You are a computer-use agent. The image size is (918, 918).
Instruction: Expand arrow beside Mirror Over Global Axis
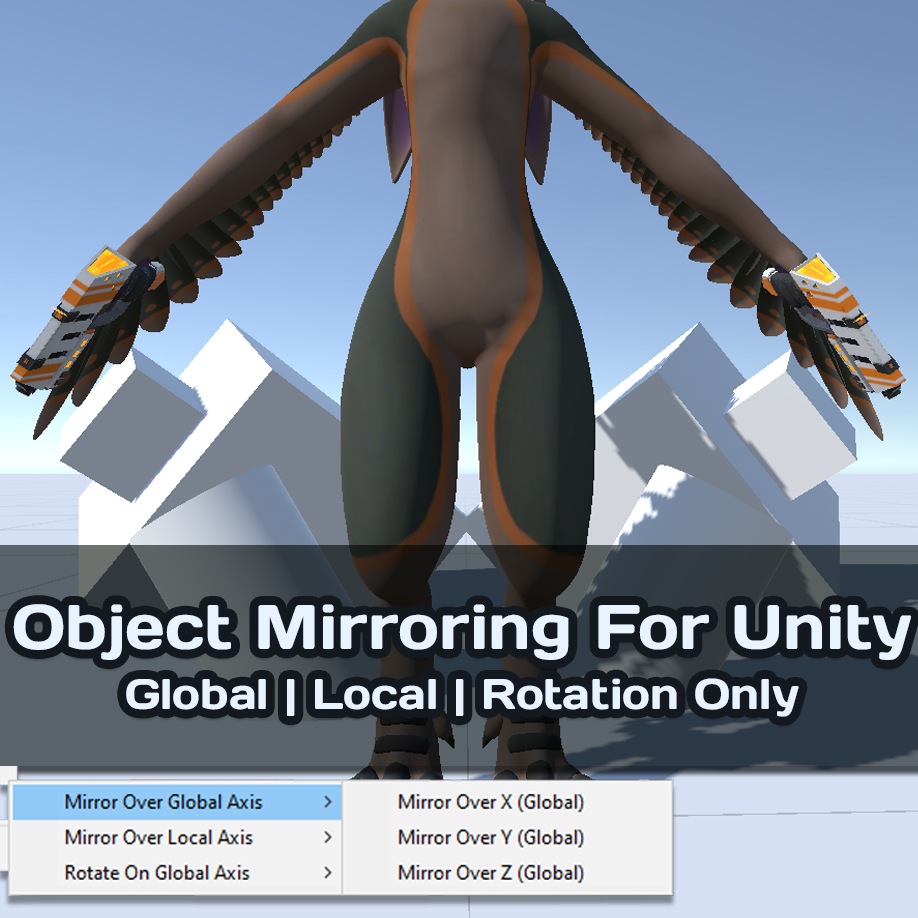click(x=328, y=801)
